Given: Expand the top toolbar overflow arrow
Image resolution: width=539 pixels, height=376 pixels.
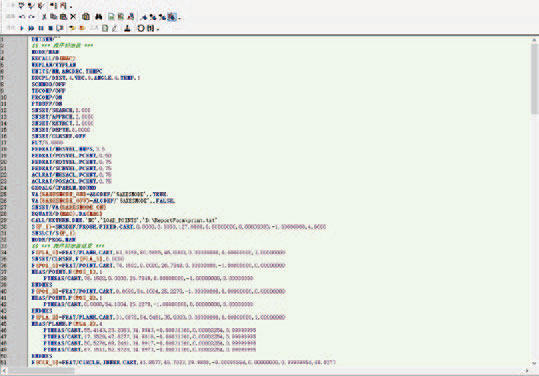Looking at the screenshot, I should click(x=71, y=7).
